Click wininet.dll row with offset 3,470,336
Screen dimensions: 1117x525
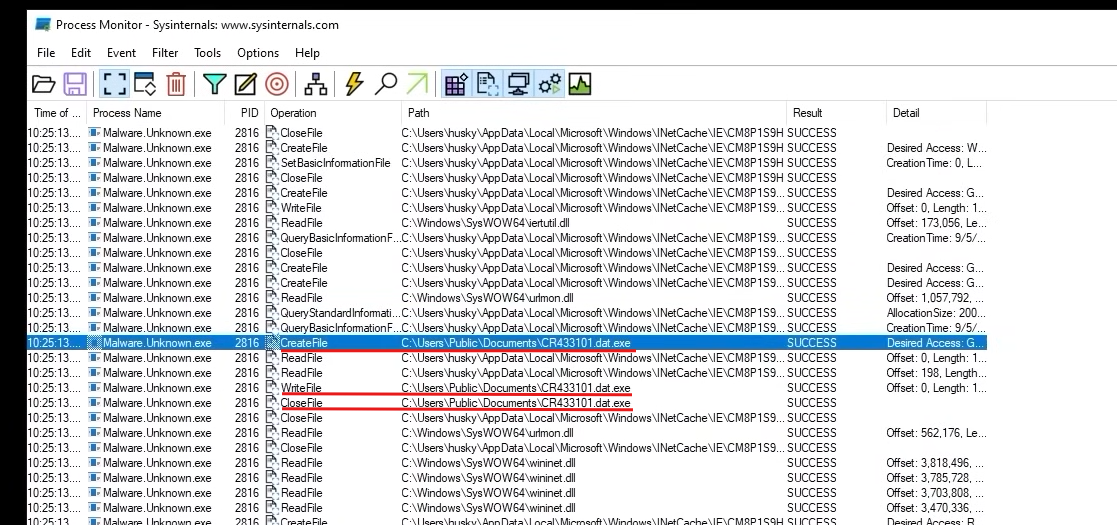(x=507, y=507)
